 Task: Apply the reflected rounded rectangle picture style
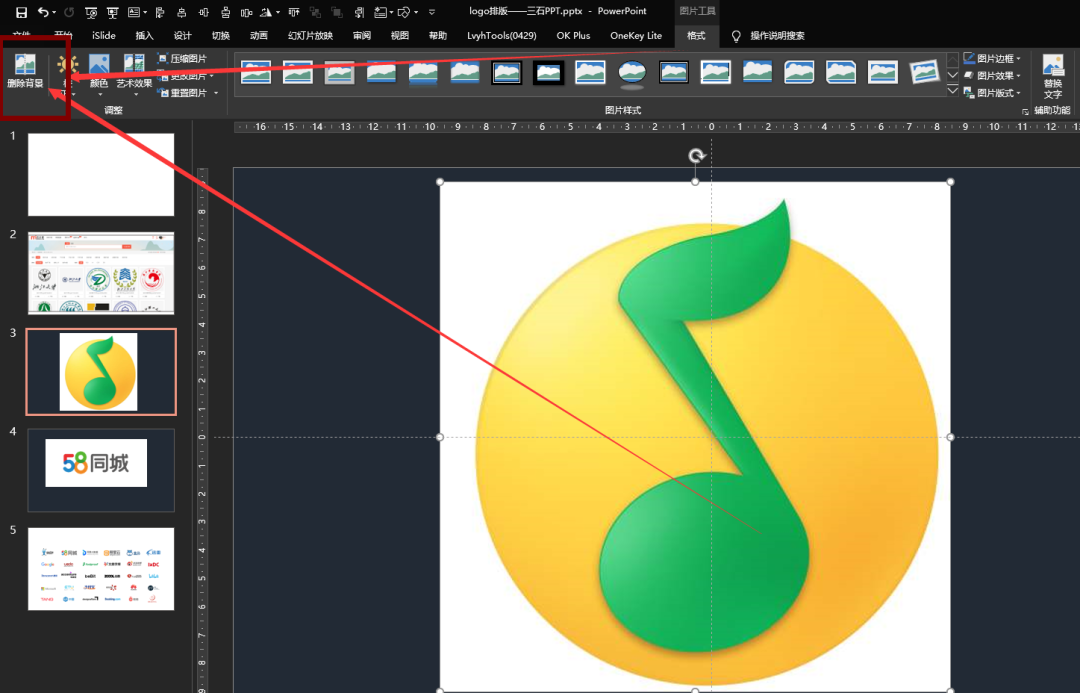(x=423, y=72)
